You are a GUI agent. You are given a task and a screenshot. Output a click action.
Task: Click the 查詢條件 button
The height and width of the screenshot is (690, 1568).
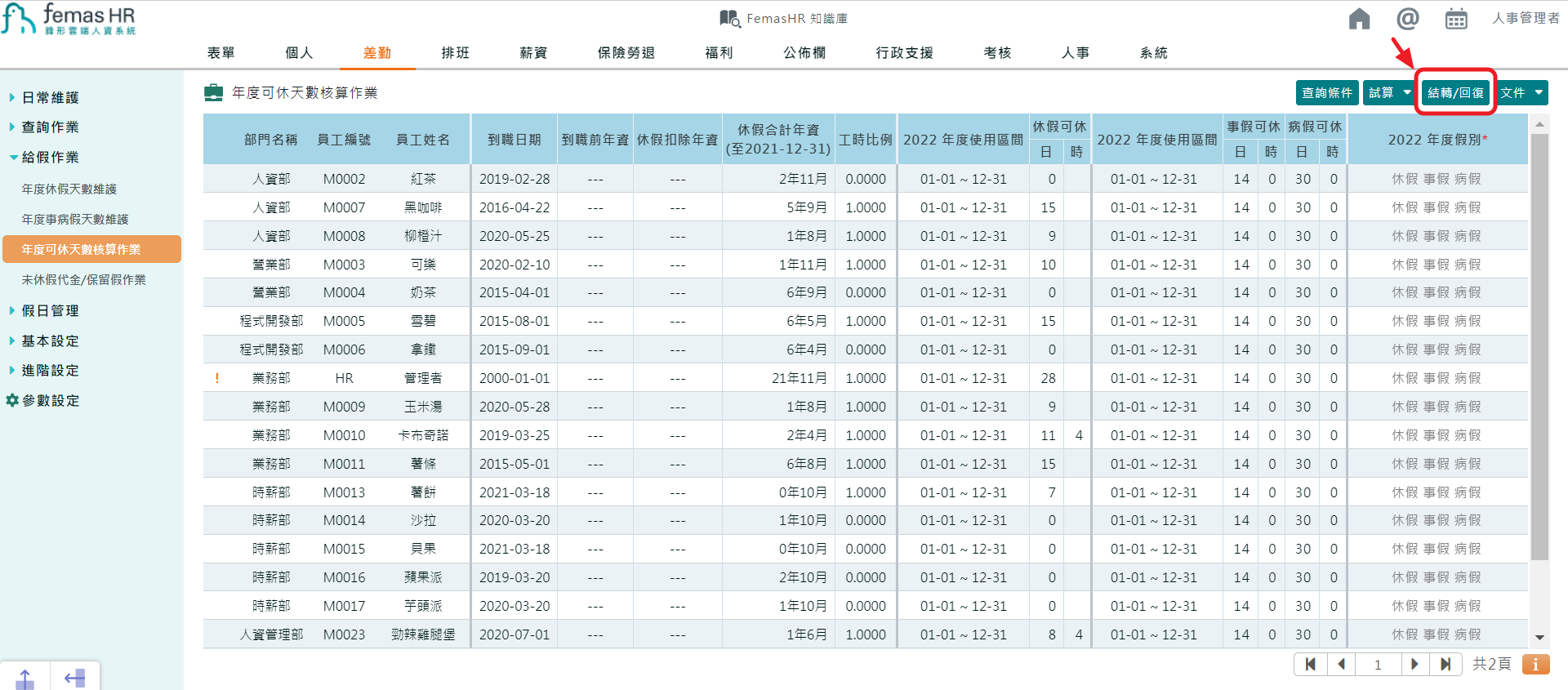pos(1327,92)
